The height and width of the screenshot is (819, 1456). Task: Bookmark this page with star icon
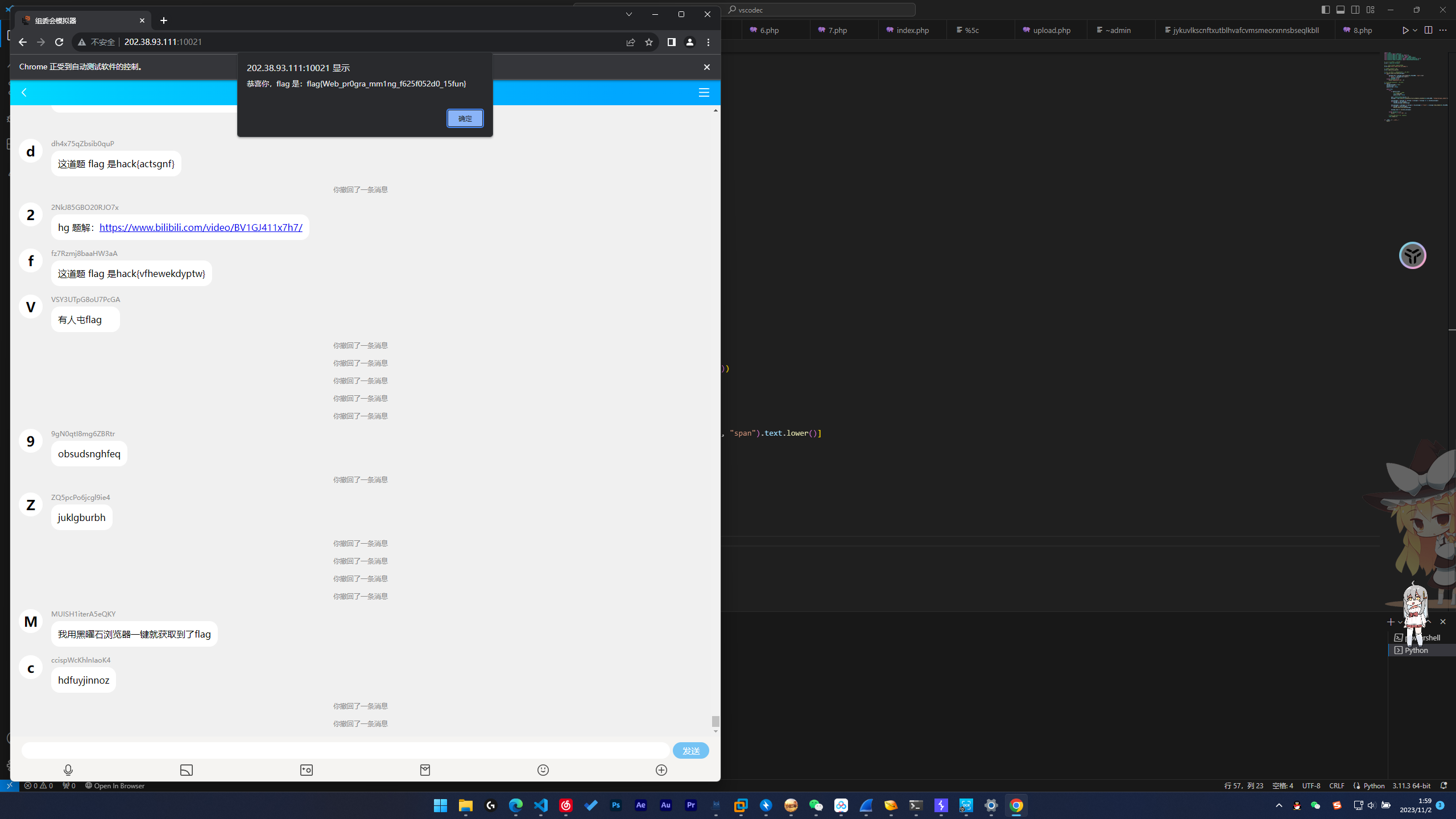click(649, 42)
